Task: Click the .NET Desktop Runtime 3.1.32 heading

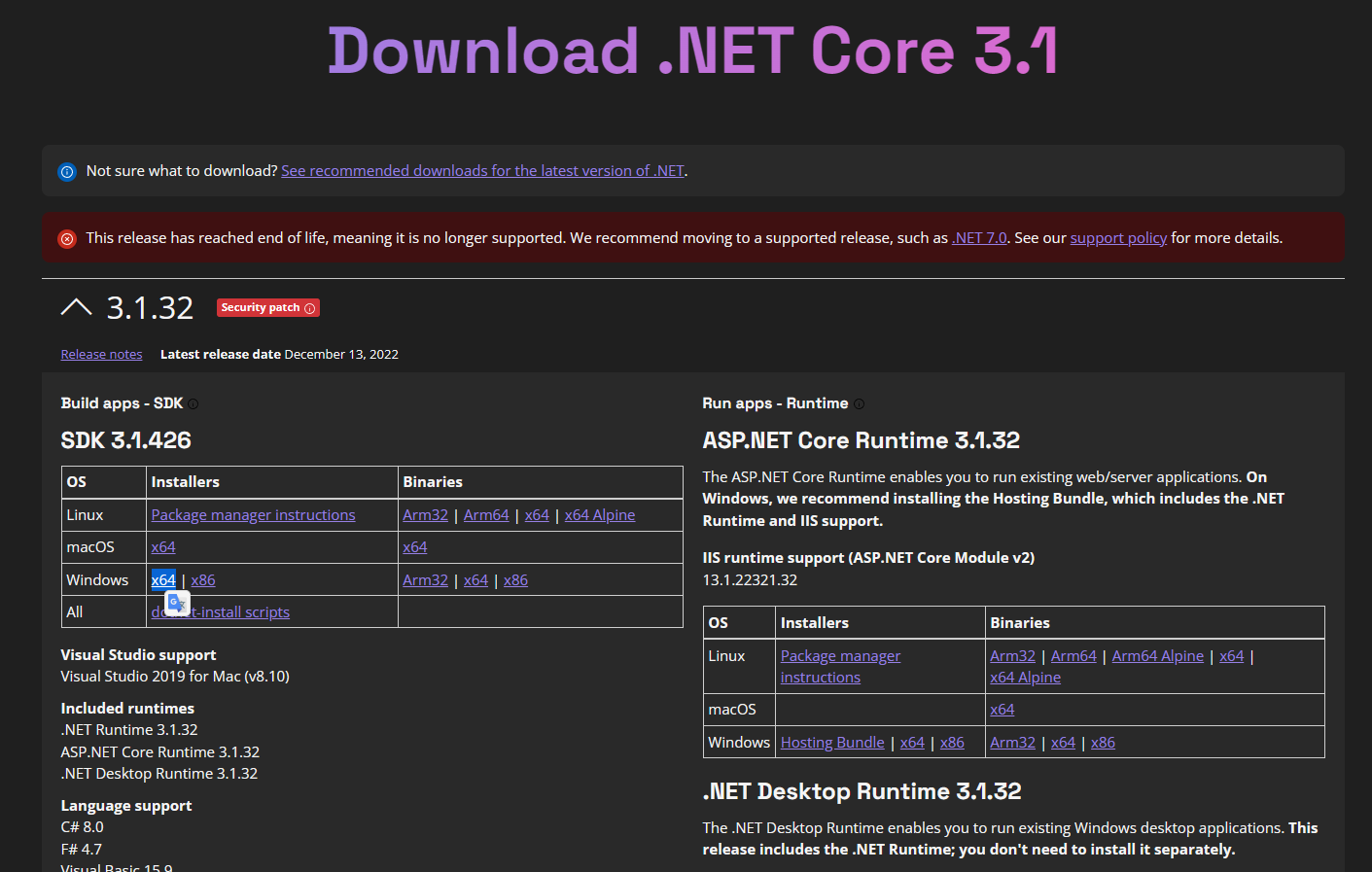Action: tap(862, 791)
